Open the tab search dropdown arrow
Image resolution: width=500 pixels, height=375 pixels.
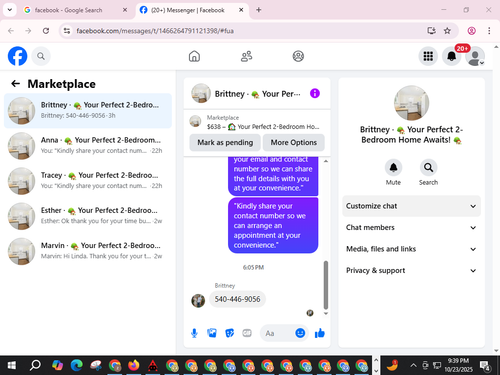click(x=10, y=10)
